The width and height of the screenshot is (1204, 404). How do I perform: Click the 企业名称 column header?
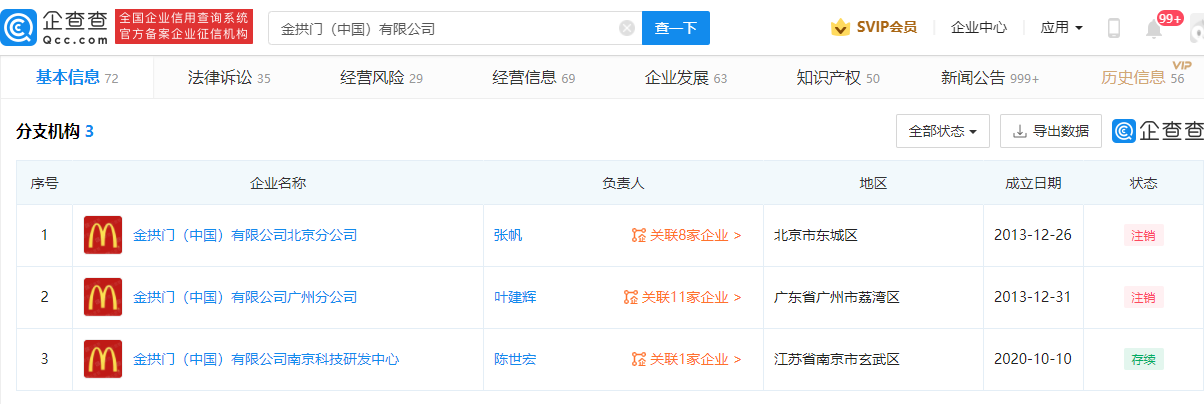click(x=278, y=183)
